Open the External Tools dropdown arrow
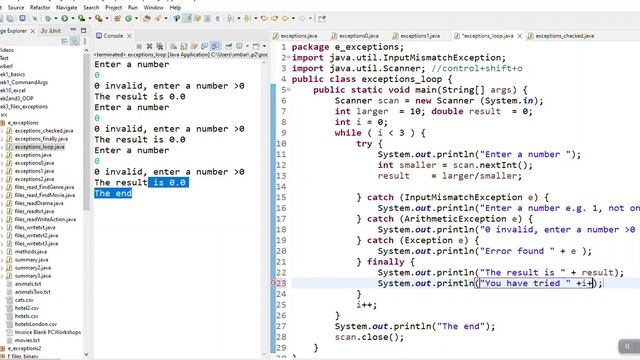 (107, 18)
